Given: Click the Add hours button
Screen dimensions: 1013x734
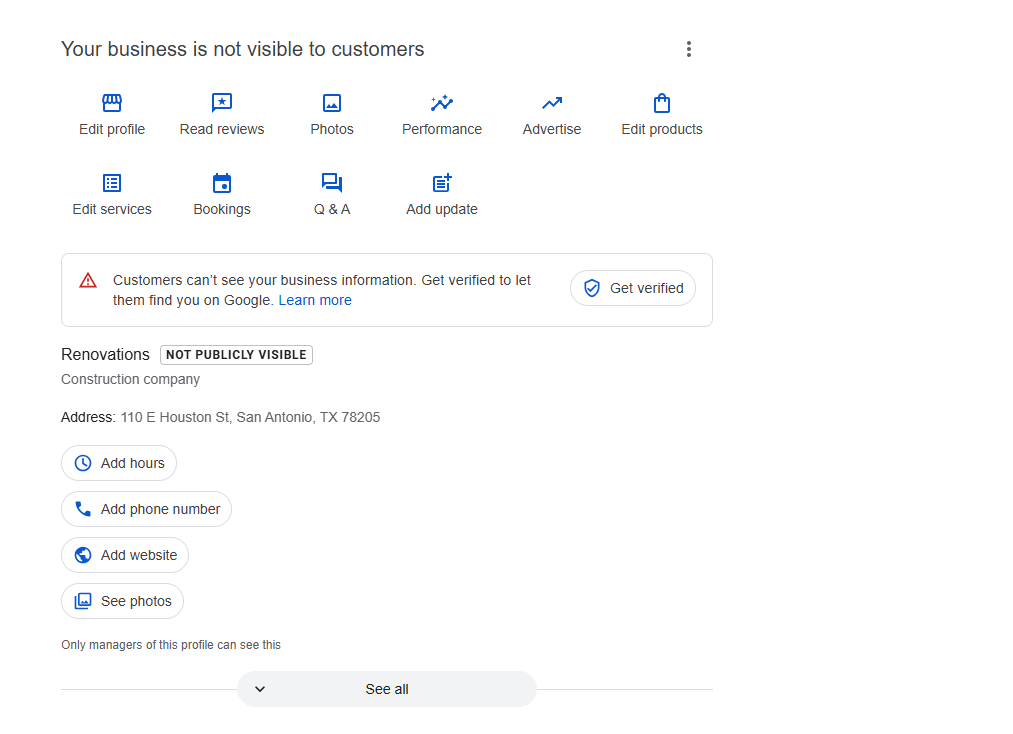Looking at the screenshot, I should [x=119, y=463].
